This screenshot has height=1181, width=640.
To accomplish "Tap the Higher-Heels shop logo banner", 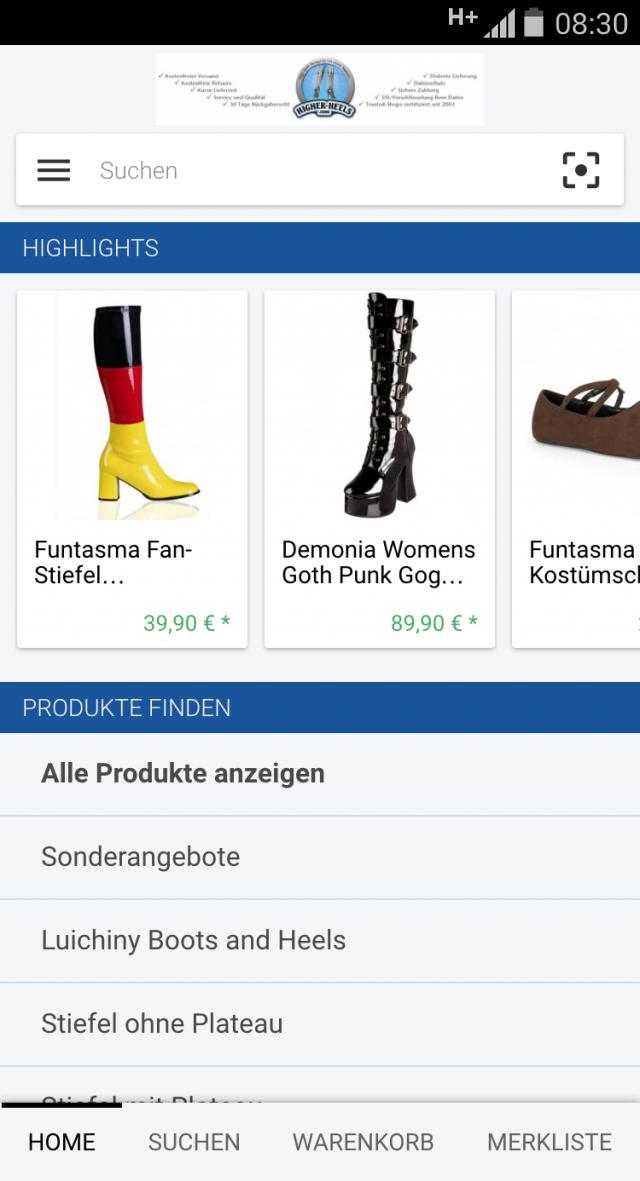I will [320, 89].
